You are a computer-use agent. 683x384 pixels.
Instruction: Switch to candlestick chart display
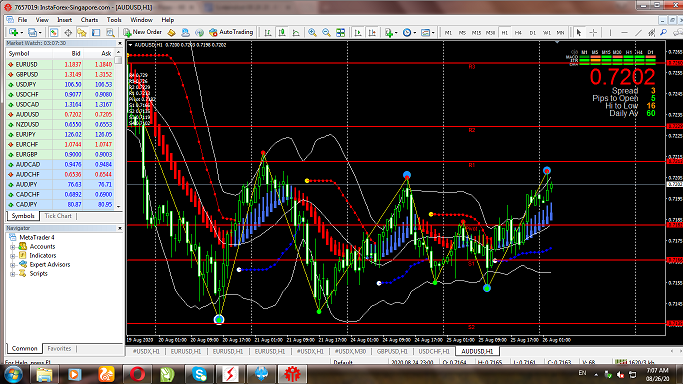282,33
